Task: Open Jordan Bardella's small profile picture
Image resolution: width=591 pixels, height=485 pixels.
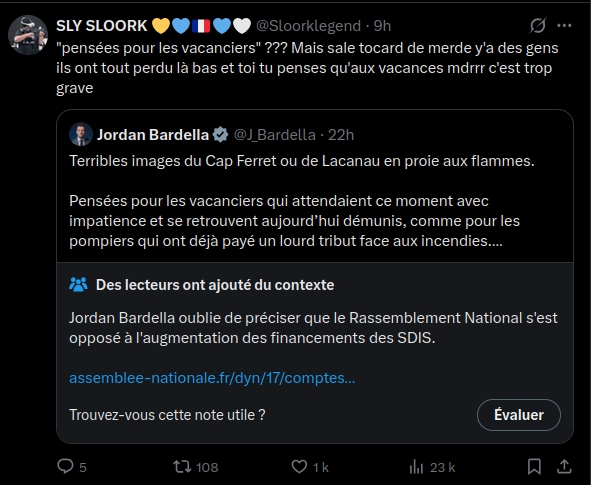Action: 81,134
